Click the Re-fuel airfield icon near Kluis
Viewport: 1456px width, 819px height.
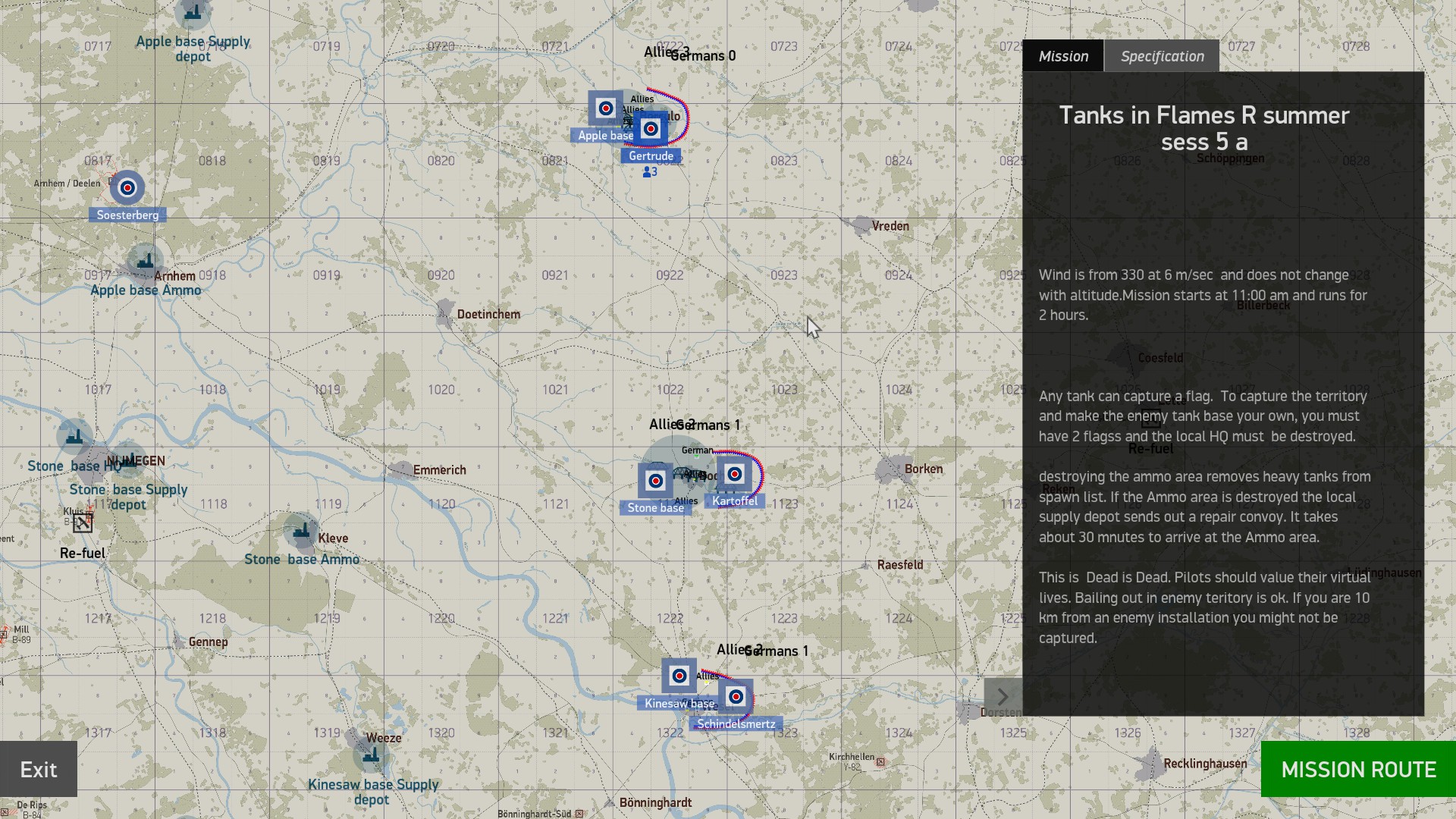[83, 522]
